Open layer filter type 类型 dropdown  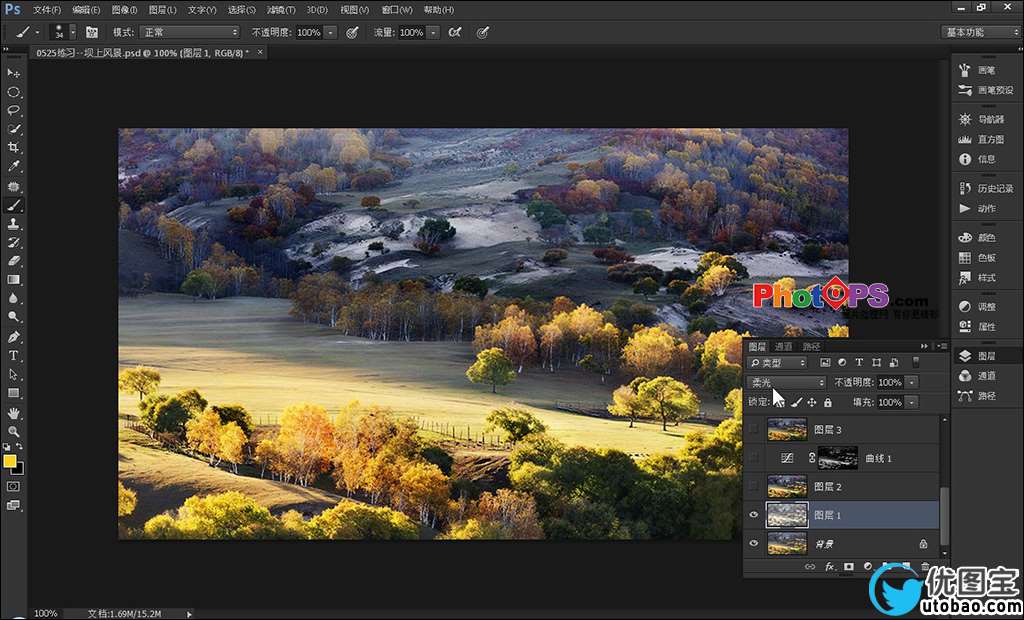pos(777,362)
